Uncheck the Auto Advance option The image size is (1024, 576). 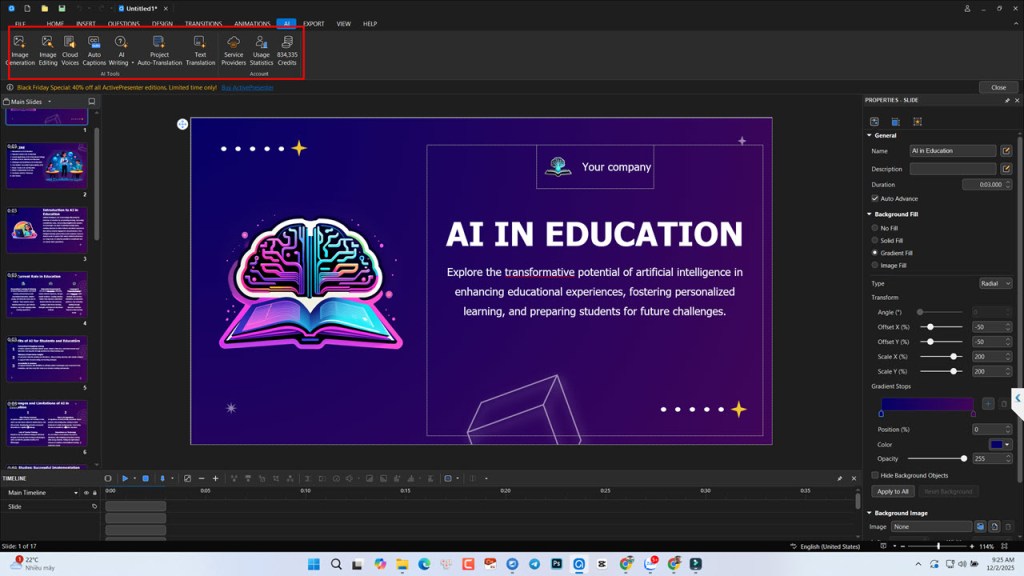coord(874,198)
